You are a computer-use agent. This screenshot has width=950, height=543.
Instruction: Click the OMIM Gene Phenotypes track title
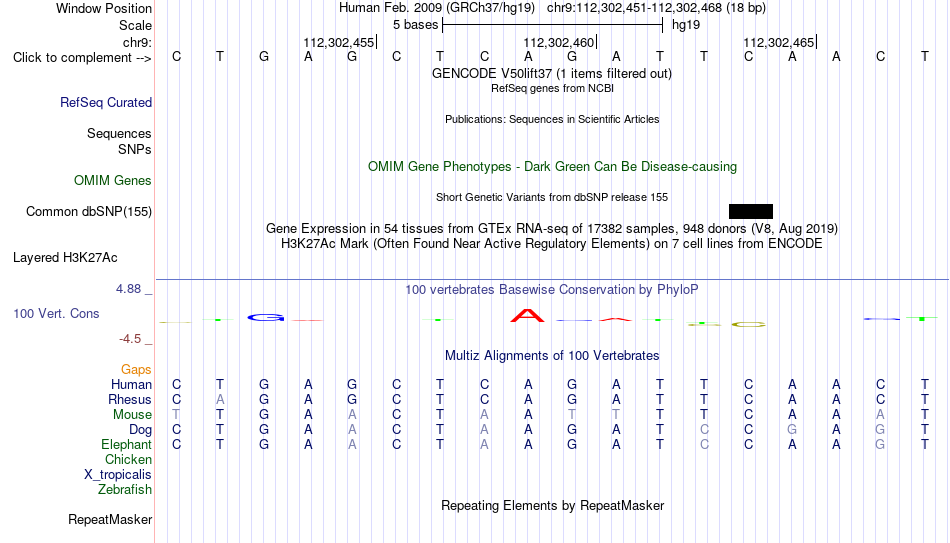click(x=552, y=167)
